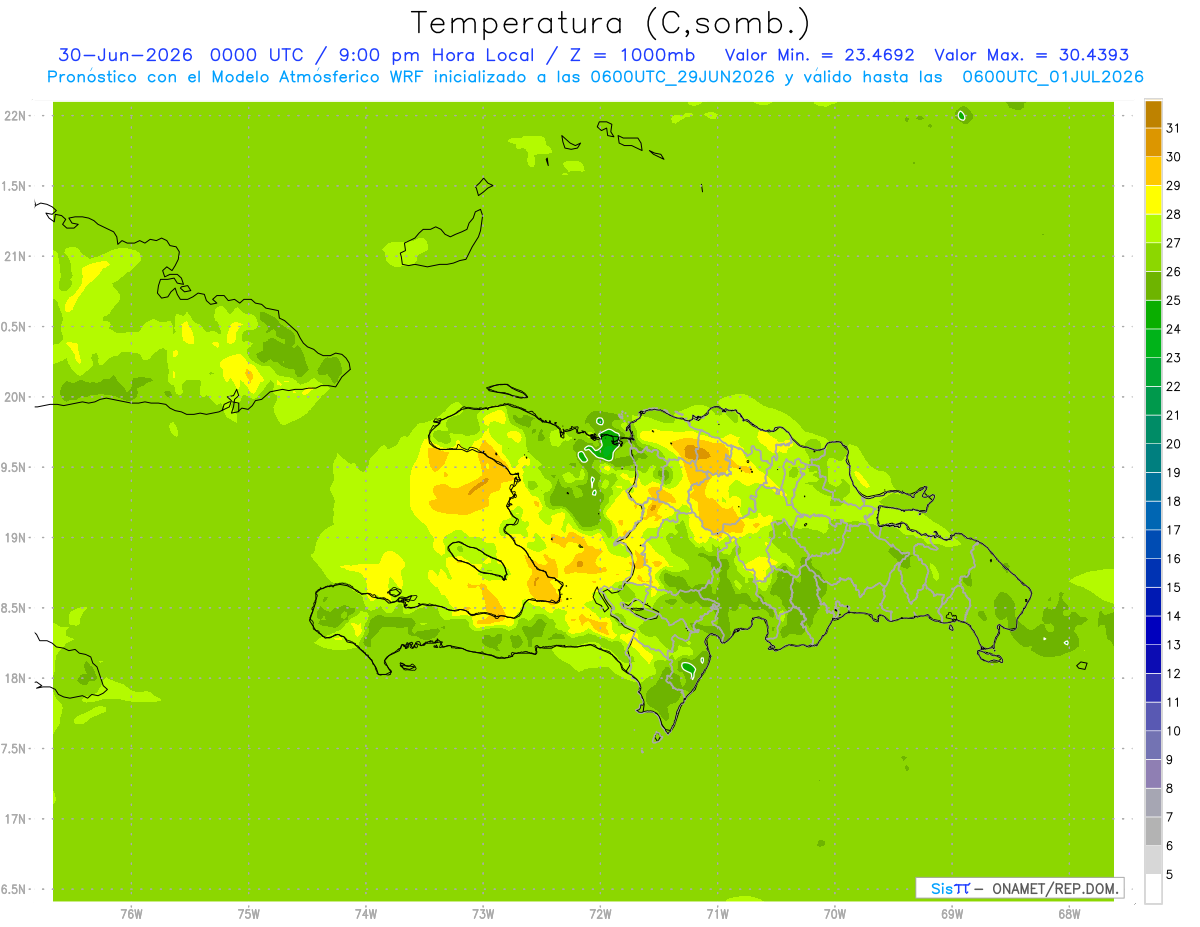Click the purple 9–10 legend swatch

pyautogui.click(x=1153, y=745)
